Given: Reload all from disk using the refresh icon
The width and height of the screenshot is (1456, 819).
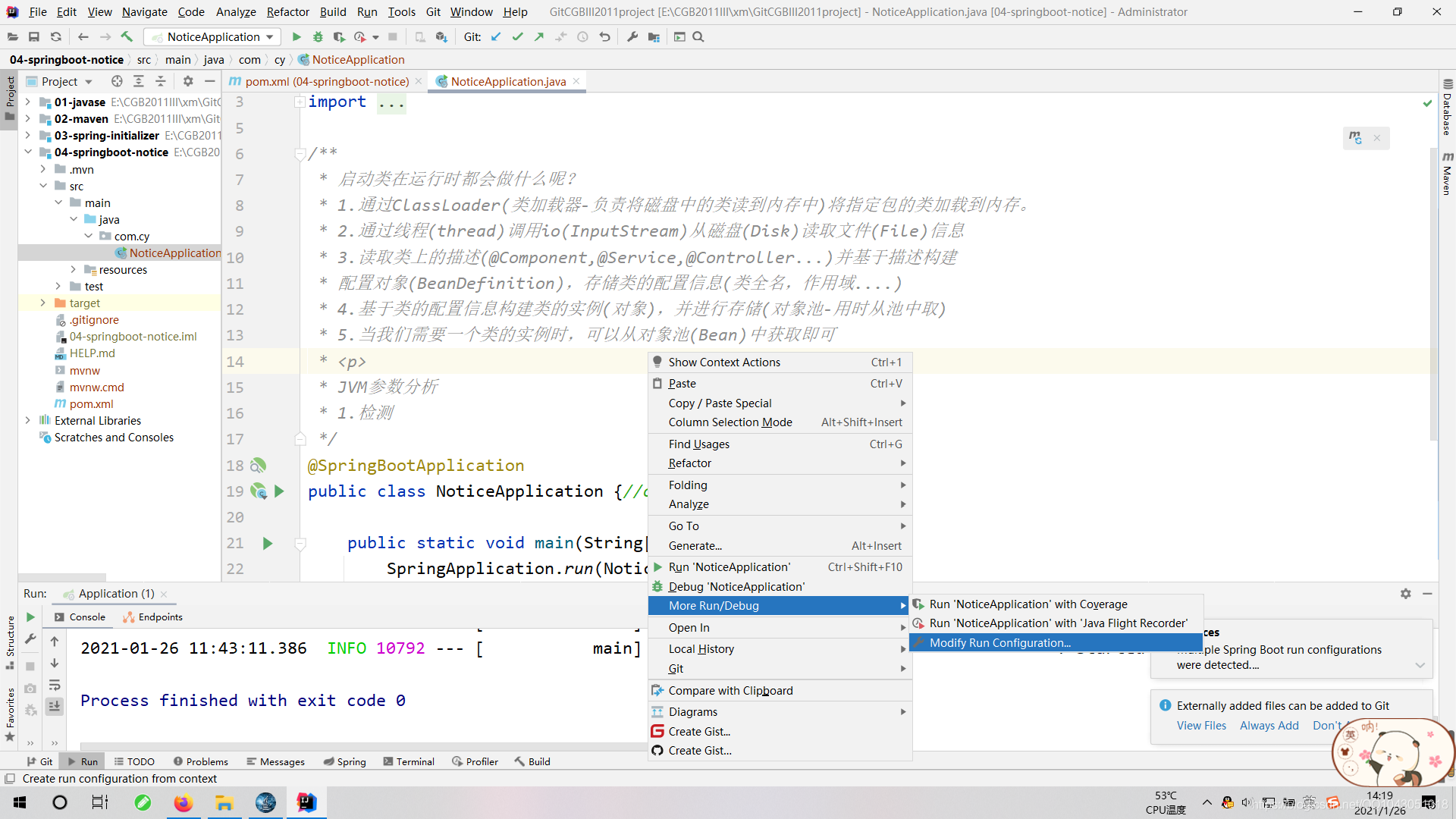Looking at the screenshot, I should (x=55, y=36).
